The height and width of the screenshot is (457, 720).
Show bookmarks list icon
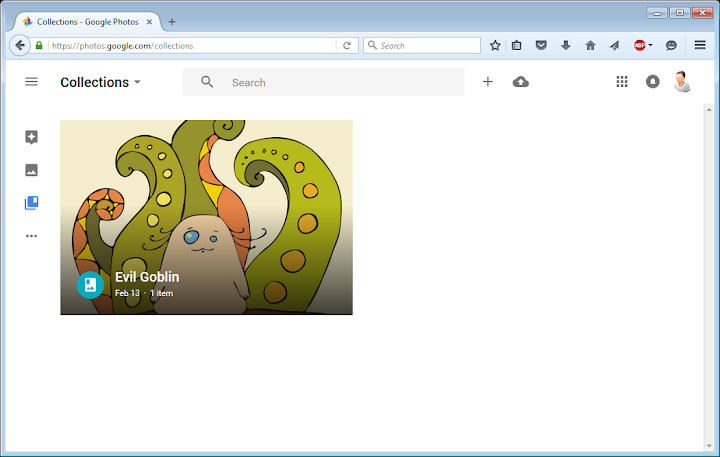[x=517, y=45]
